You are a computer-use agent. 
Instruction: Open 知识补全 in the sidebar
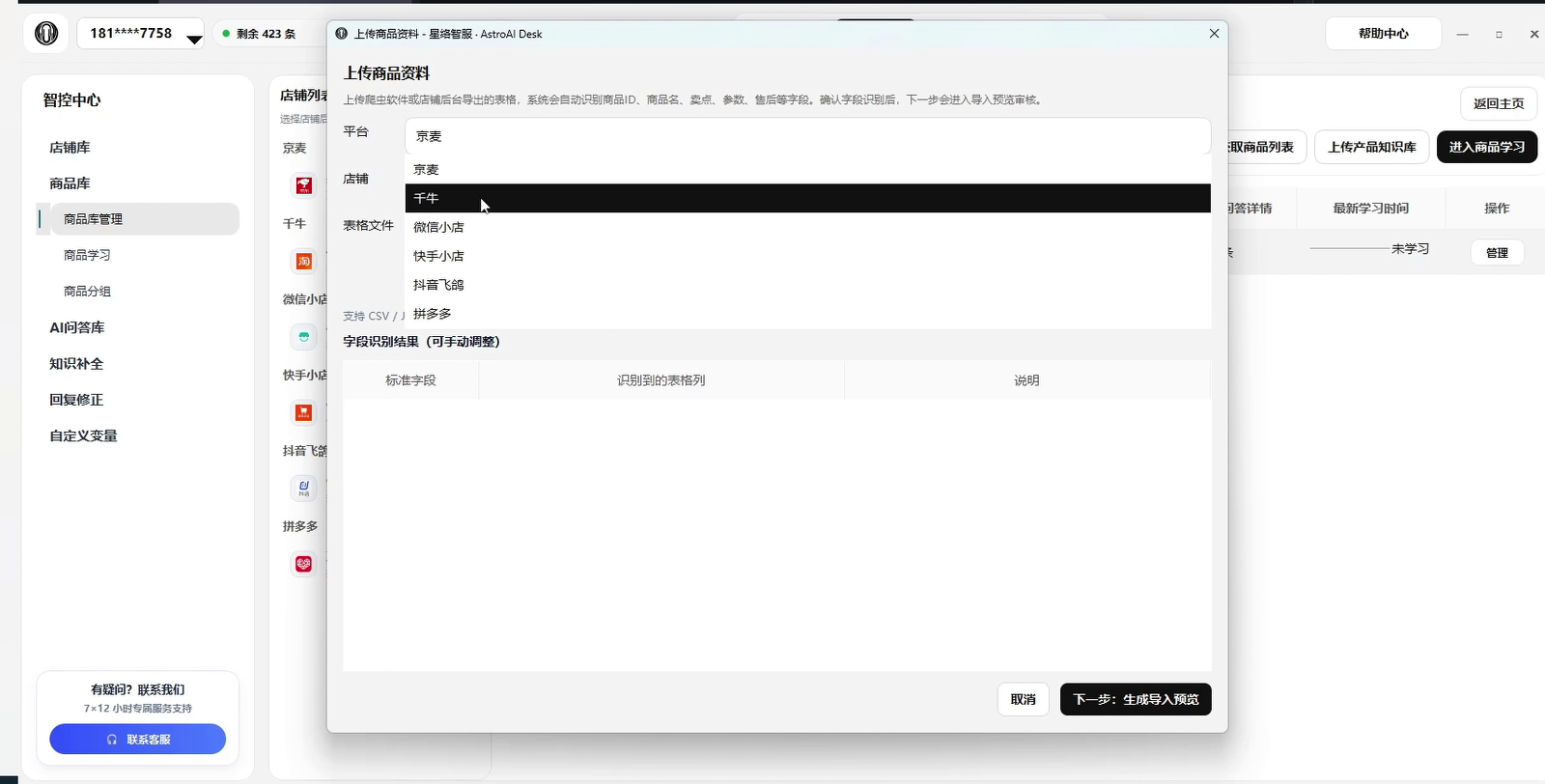click(76, 364)
